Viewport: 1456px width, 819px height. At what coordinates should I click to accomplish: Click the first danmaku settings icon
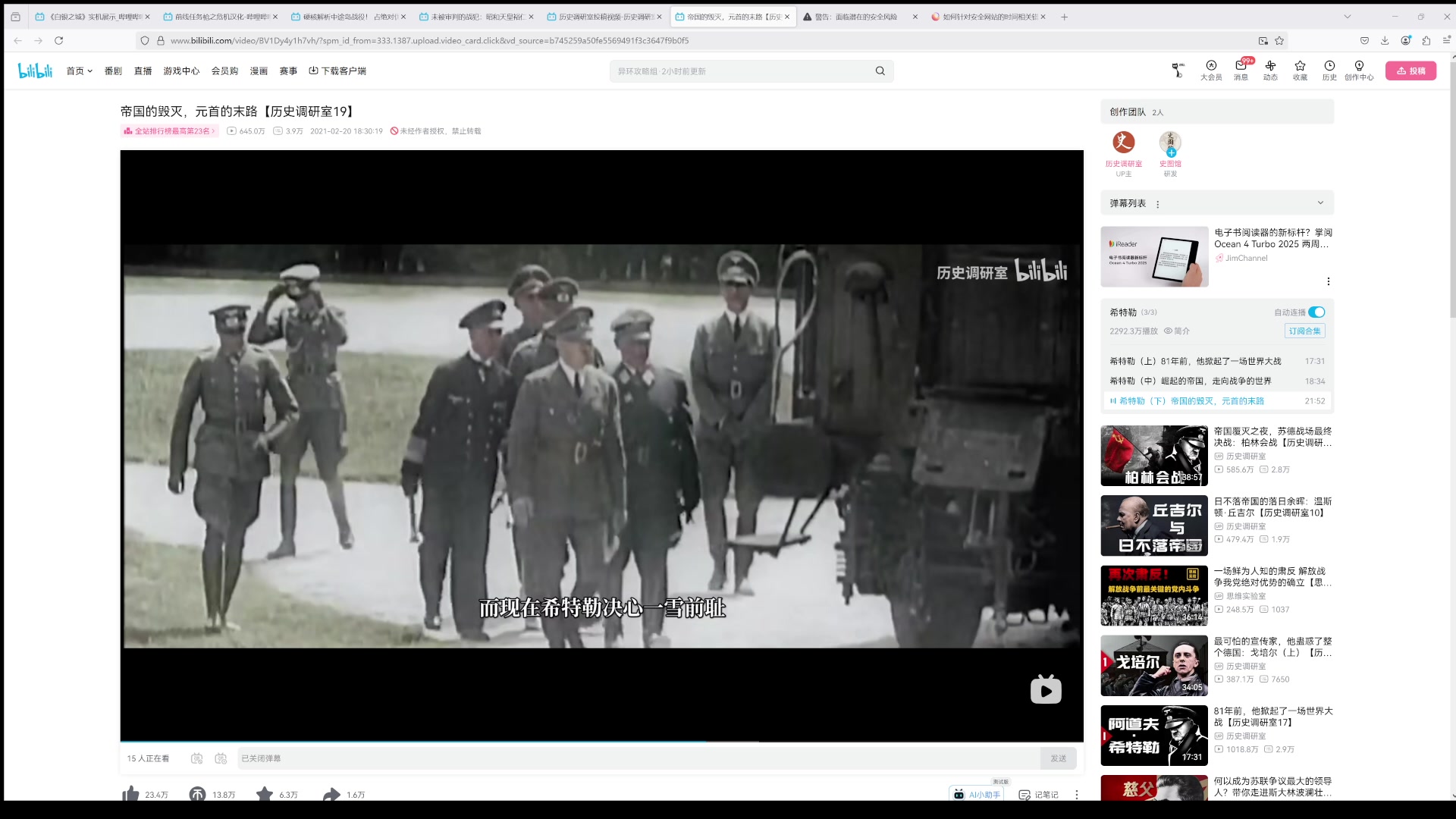coord(196,758)
